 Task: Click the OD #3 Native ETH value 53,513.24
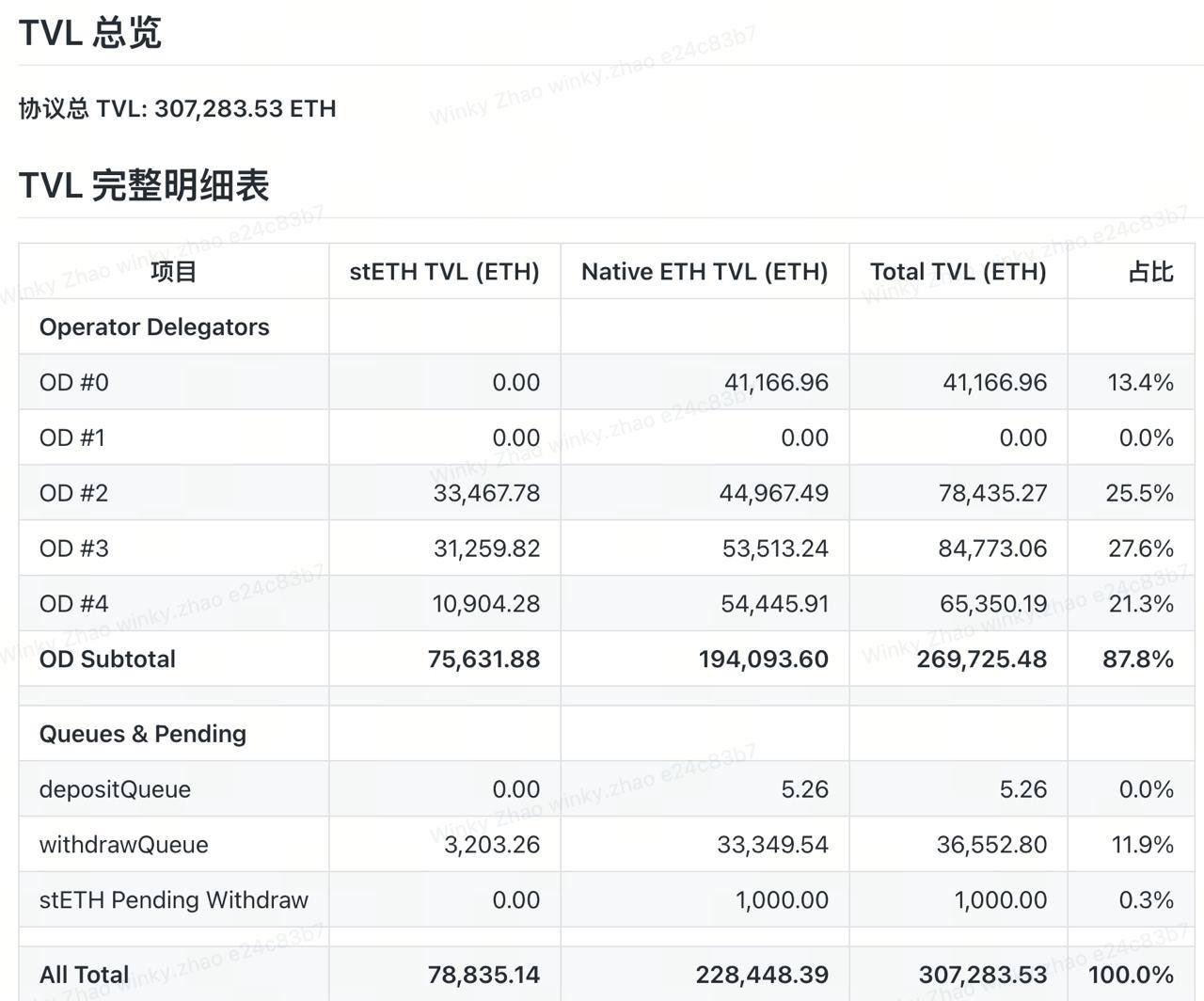775,548
